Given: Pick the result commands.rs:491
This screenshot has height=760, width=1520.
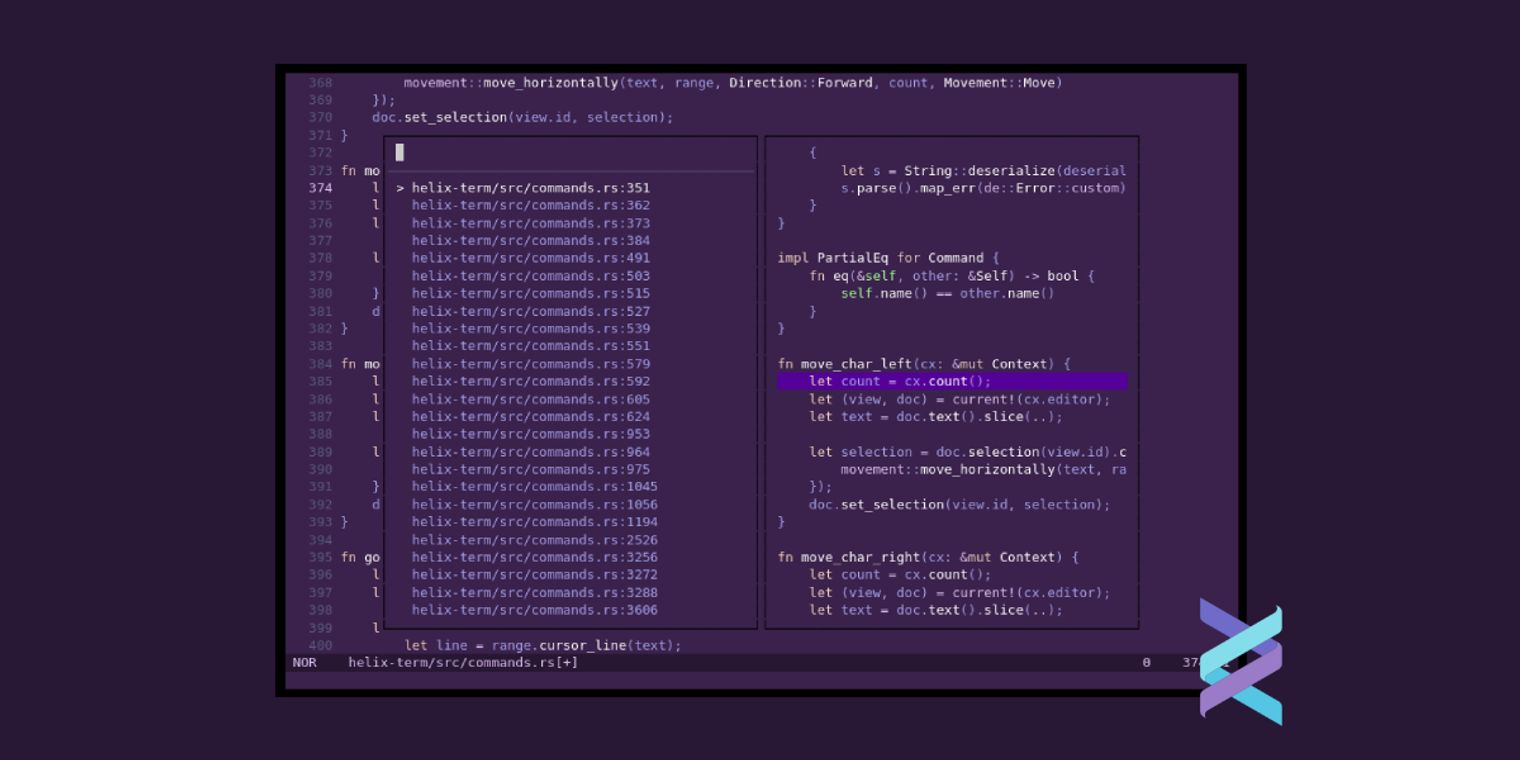Looking at the screenshot, I should [x=531, y=258].
